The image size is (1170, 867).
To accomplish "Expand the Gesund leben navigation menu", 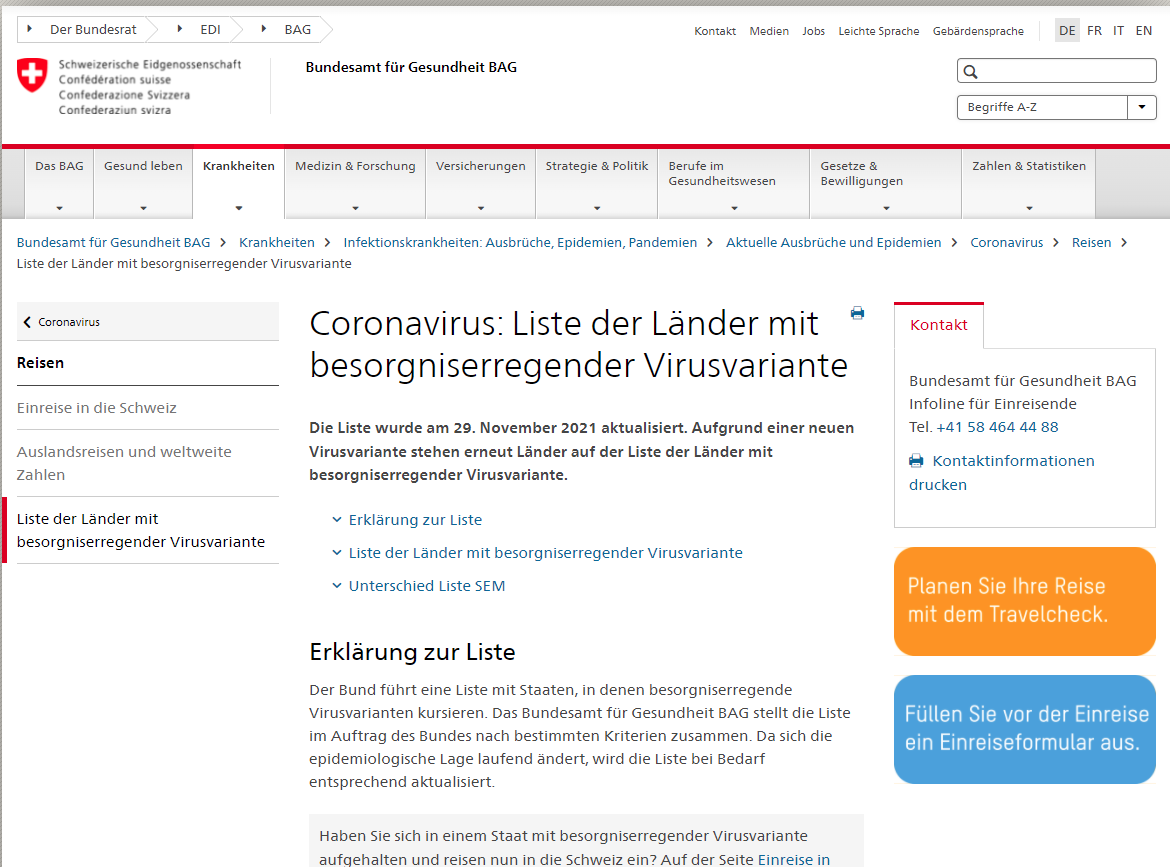I will (x=143, y=183).
